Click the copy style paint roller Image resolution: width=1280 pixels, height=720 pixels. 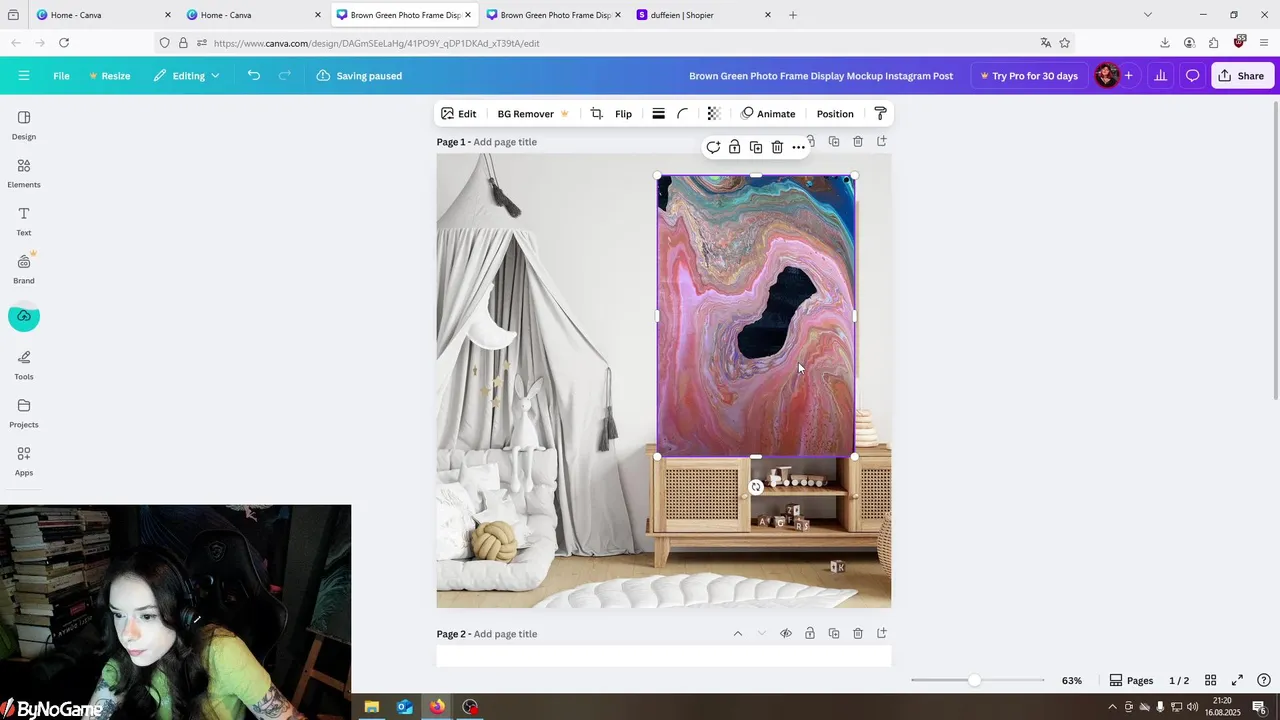880,114
